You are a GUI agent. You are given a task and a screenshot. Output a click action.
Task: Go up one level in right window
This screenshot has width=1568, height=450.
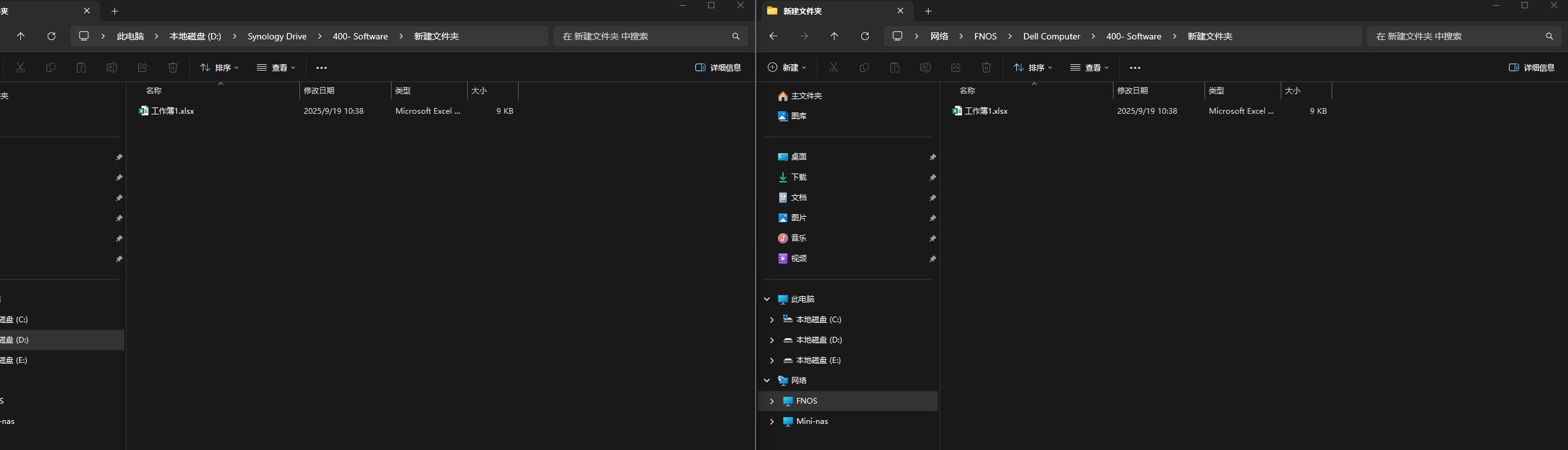(835, 36)
